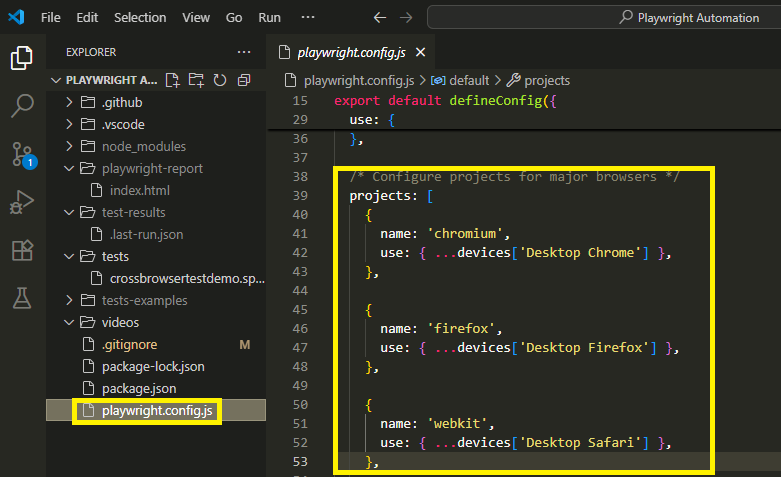Open Source Control view with badge
781x477 pixels.
coord(23,154)
